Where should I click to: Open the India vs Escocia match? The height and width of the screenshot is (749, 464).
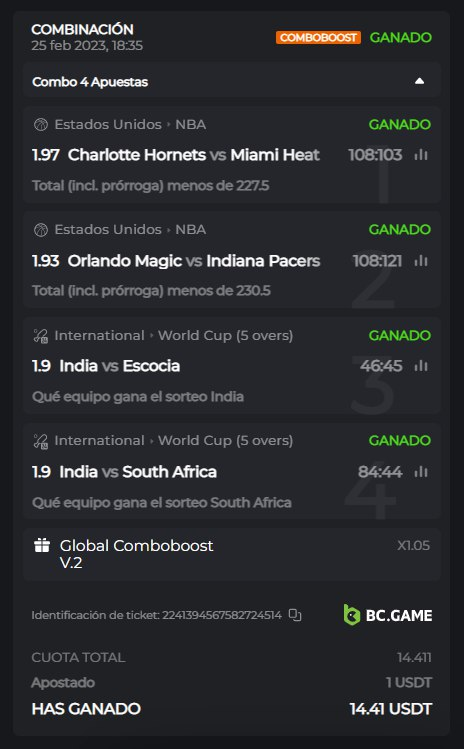coord(119,366)
